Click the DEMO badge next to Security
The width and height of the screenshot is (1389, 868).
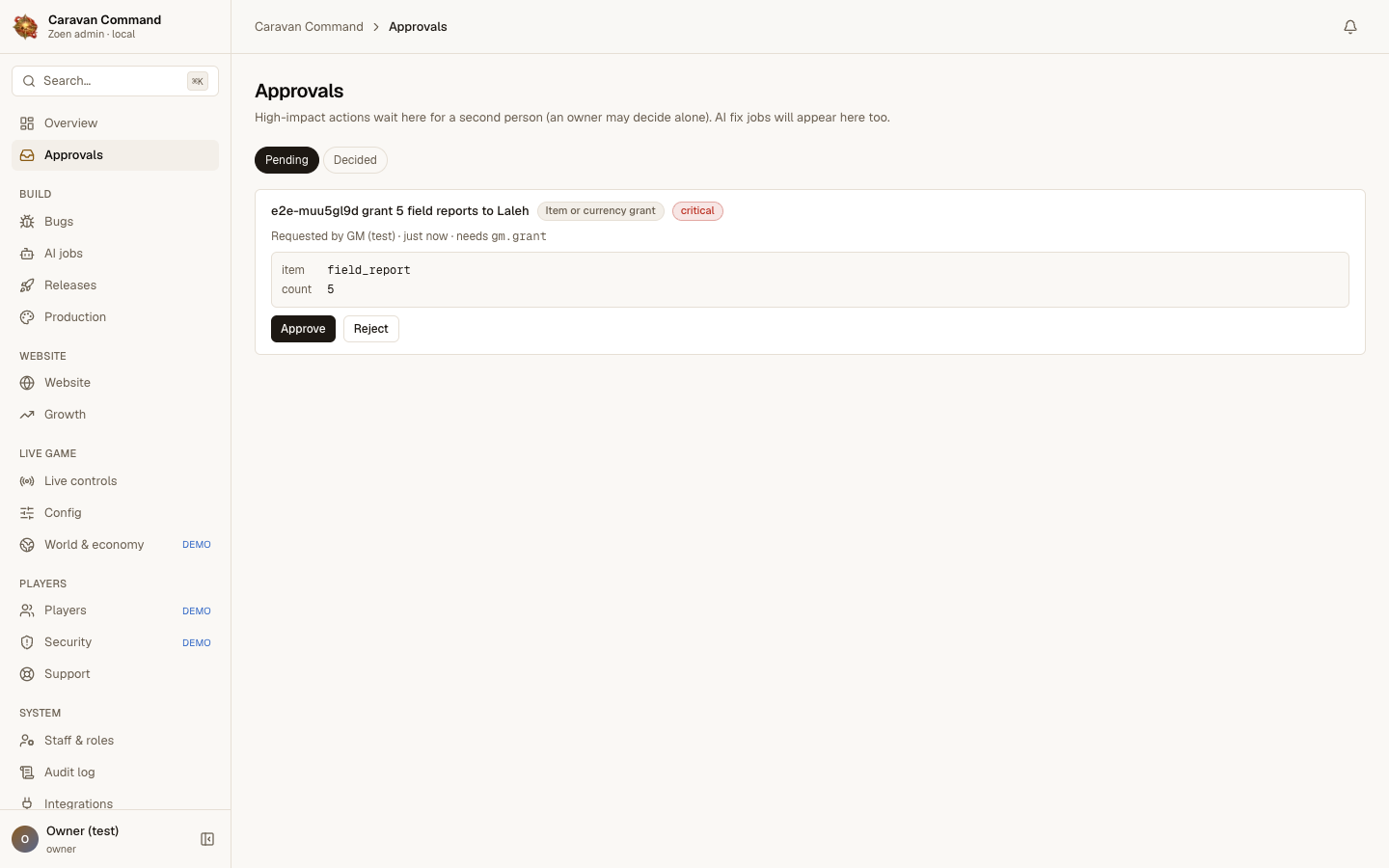click(197, 642)
